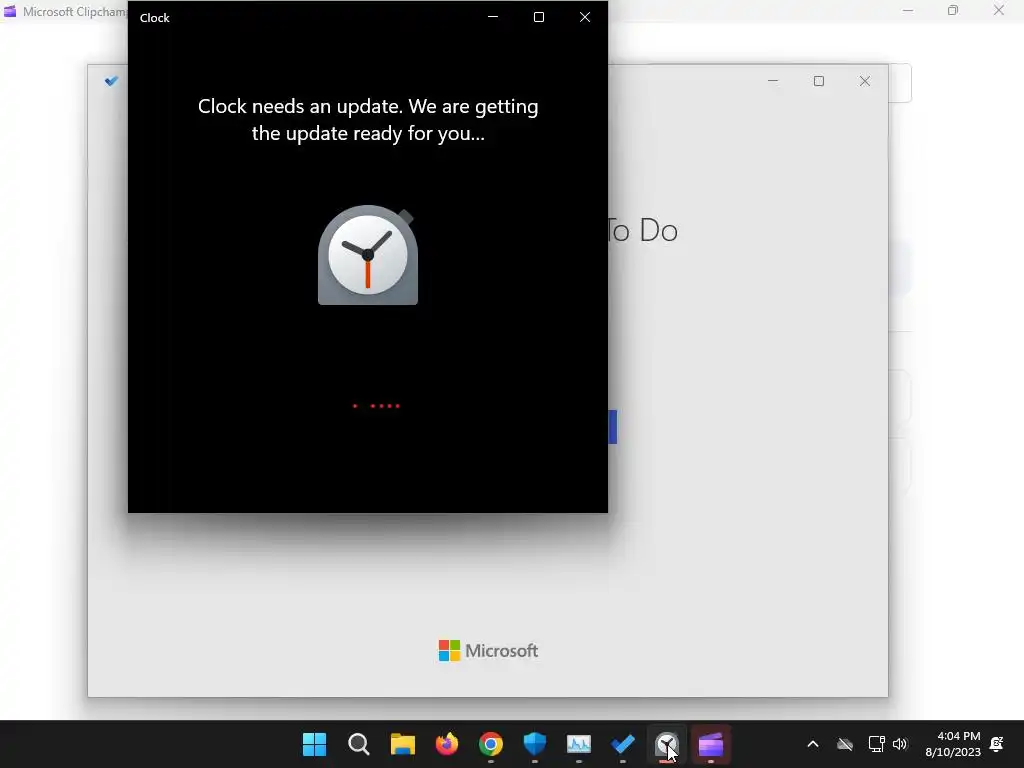
Task: Click the 'To Do' heading text
Action: (643, 231)
